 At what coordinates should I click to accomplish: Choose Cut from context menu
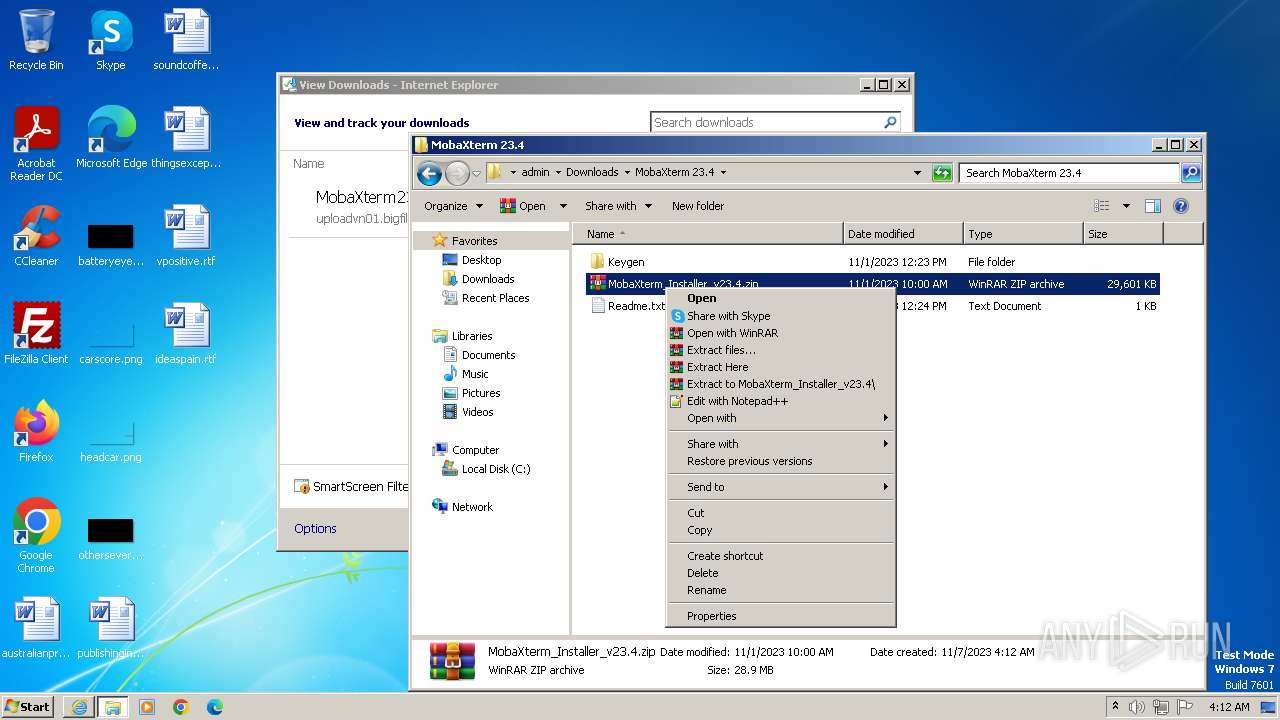click(781, 513)
